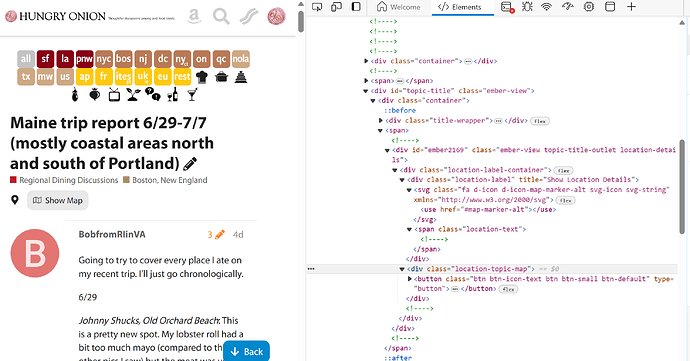Viewport: 690px width, 361px height.
Task: Click the map marker location icon
Action: coord(15,200)
